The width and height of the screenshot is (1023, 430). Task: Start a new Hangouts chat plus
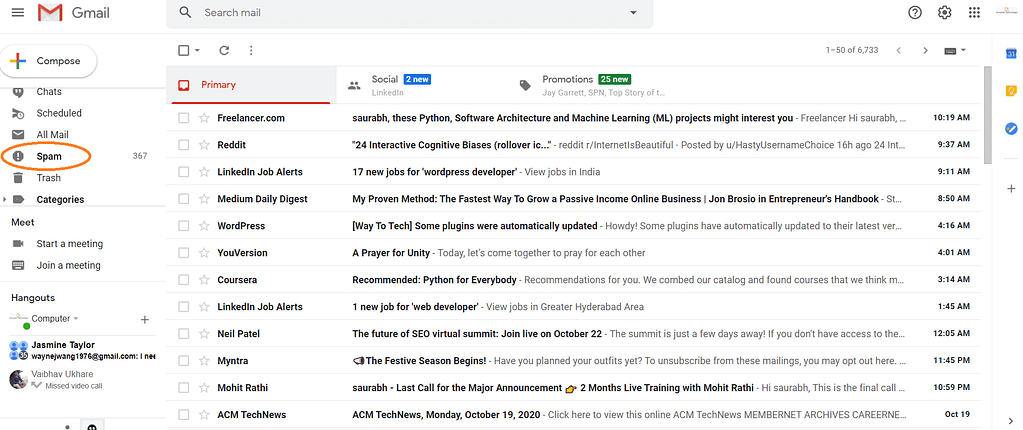click(145, 320)
